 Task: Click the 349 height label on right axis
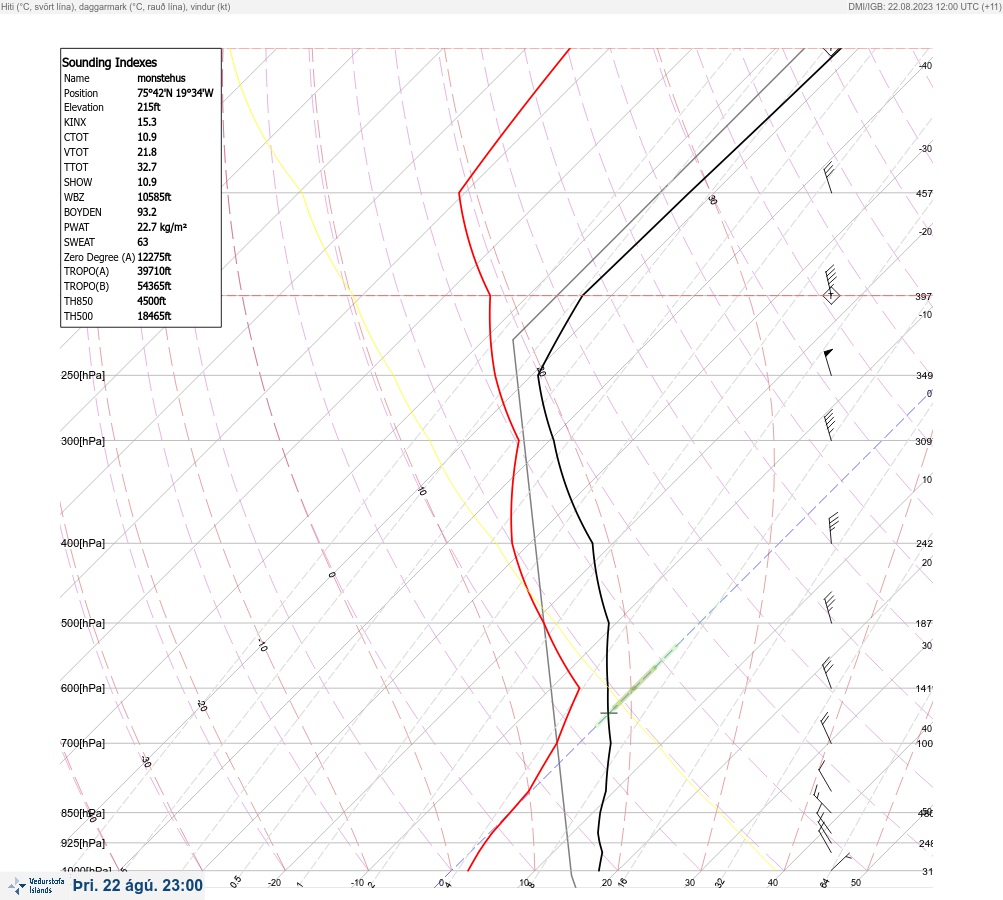point(924,375)
